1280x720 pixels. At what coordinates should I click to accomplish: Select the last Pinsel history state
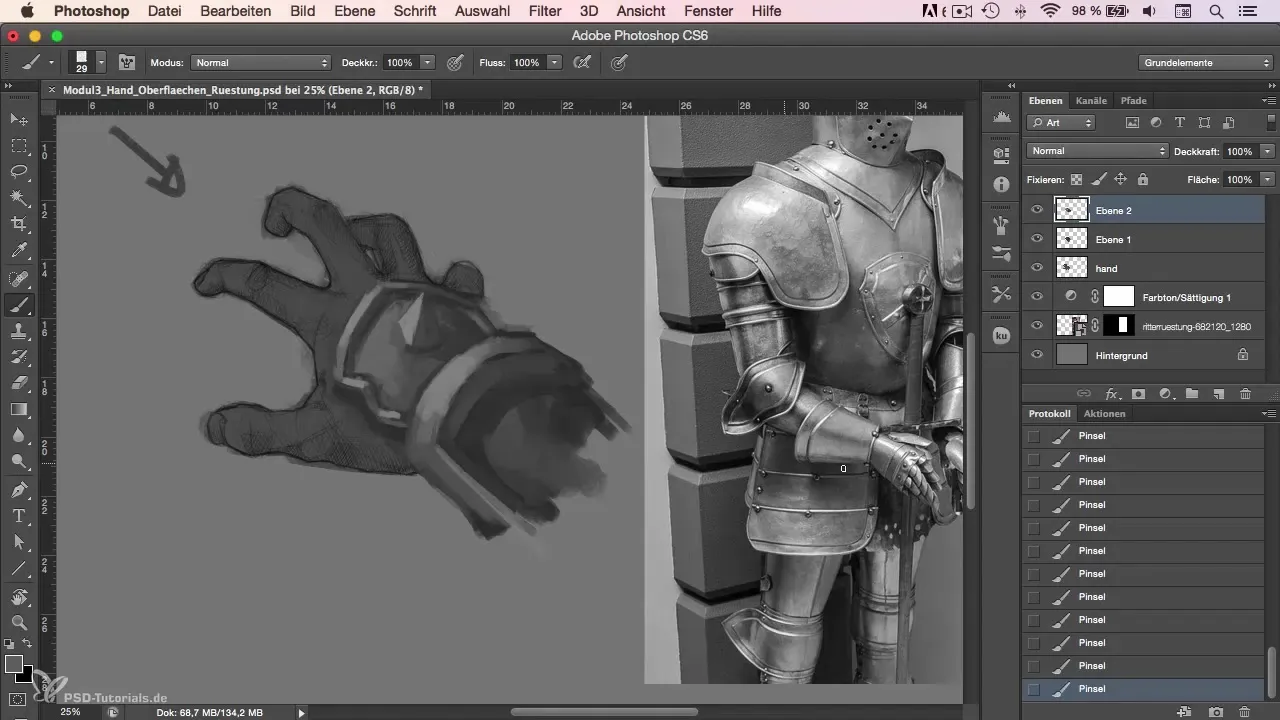pos(1143,689)
